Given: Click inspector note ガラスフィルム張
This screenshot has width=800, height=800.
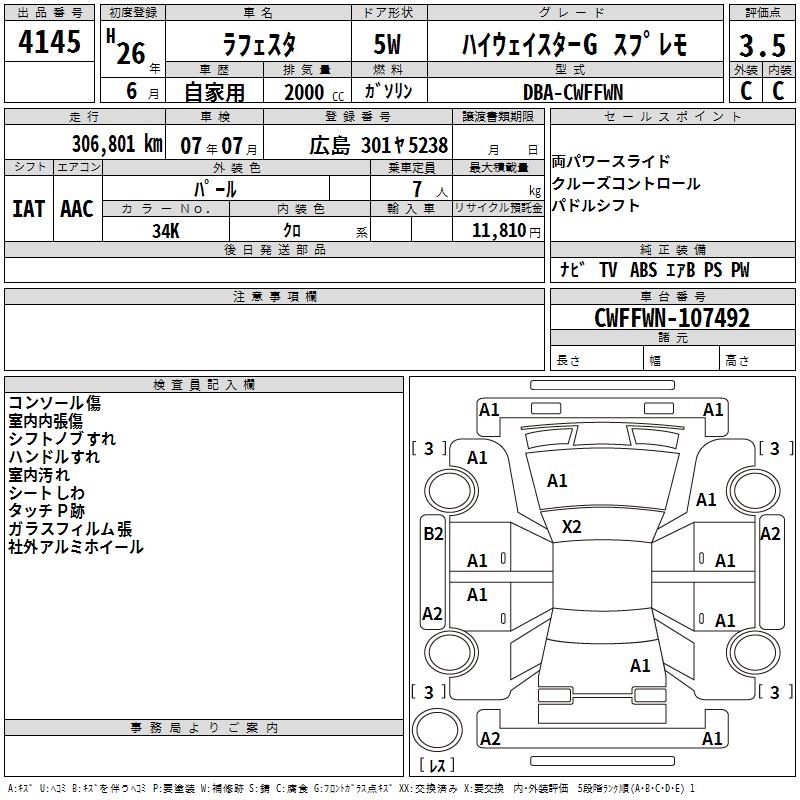Looking at the screenshot, I should tap(70, 529).
